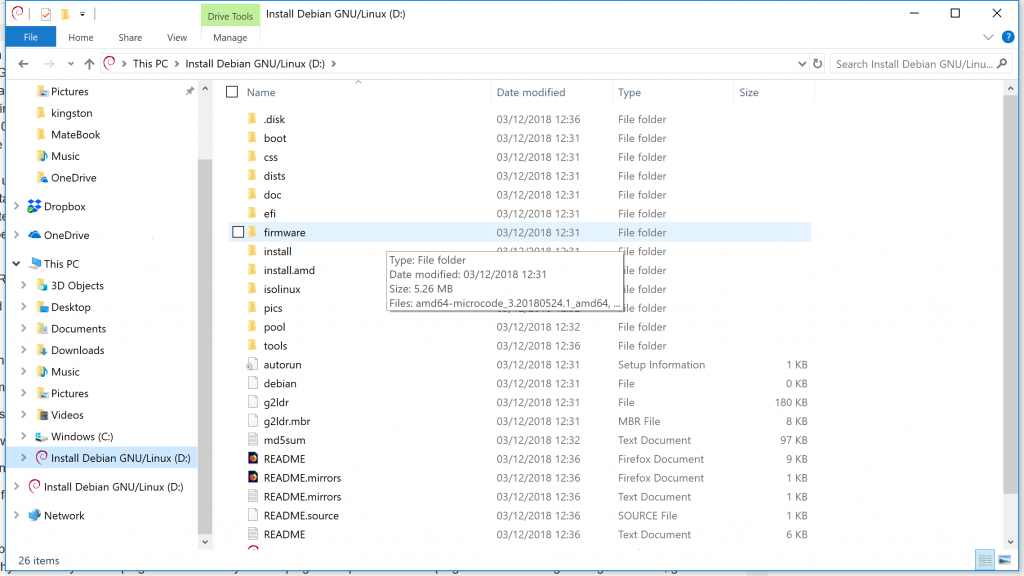
Task: Select This PC in the address breadcrumb
Action: [x=150, y=64]
